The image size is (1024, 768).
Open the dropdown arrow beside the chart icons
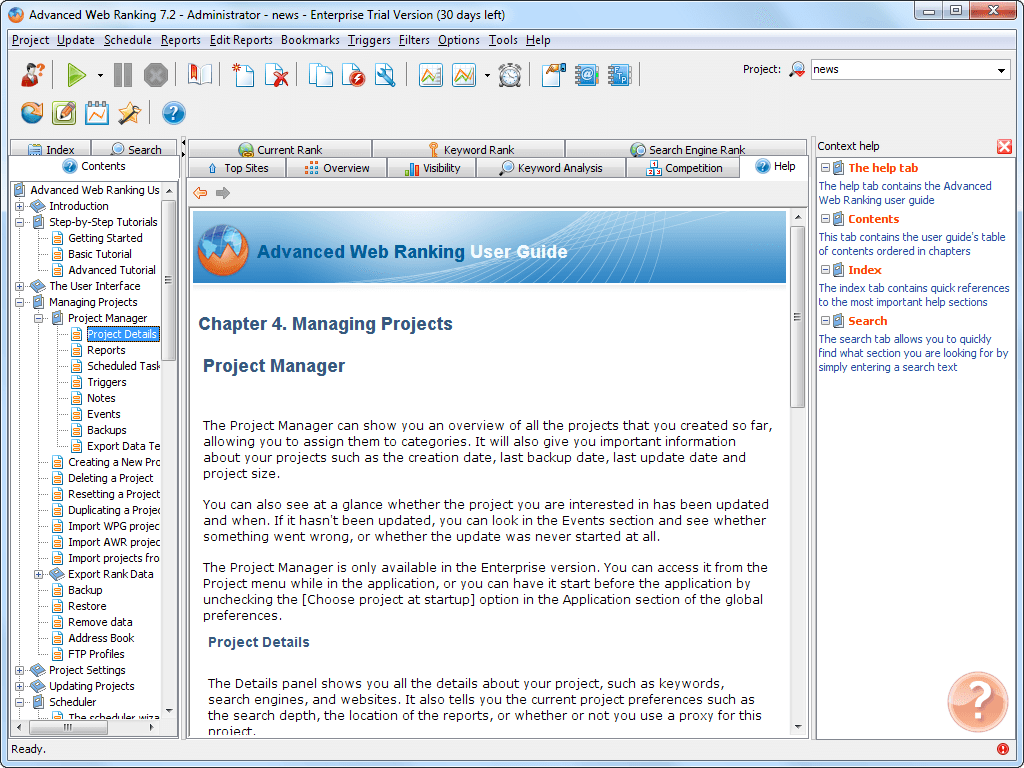[487, 76]
